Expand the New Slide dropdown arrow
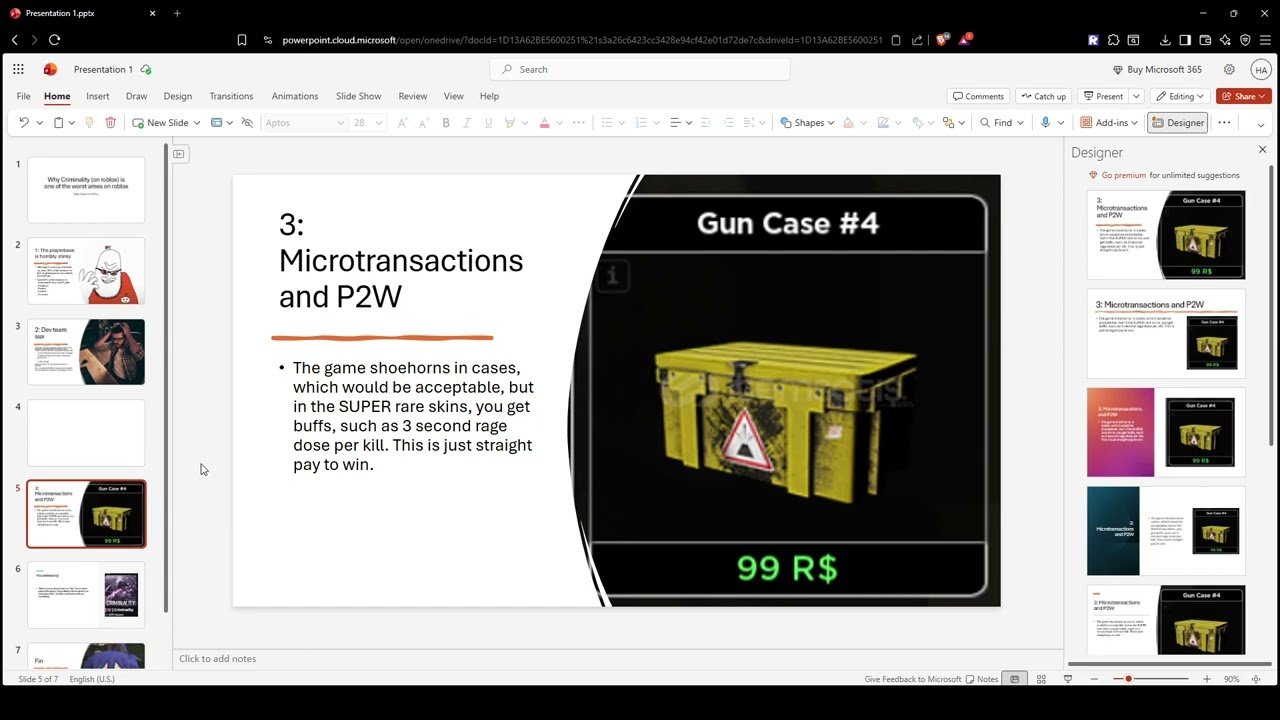Viewport: 1280px width, 720px height. [197, 123]
